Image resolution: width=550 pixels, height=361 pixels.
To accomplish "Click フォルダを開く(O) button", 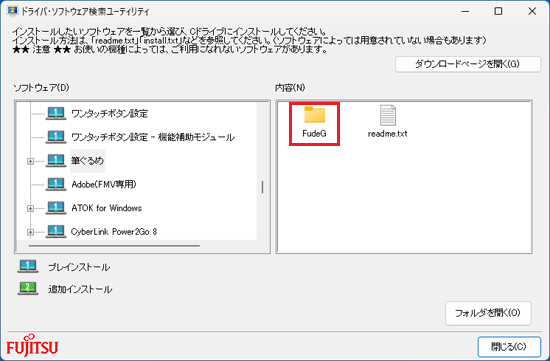I will coord(488,313).
